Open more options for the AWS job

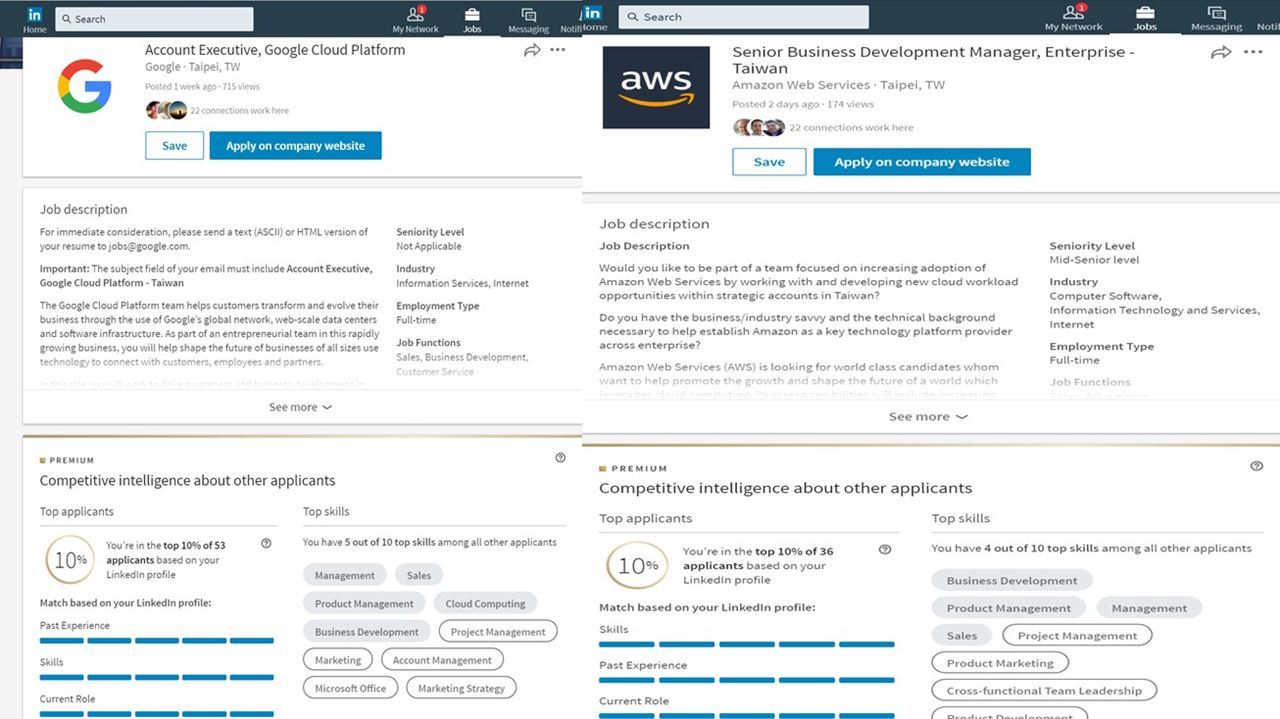coord(1253,53)
